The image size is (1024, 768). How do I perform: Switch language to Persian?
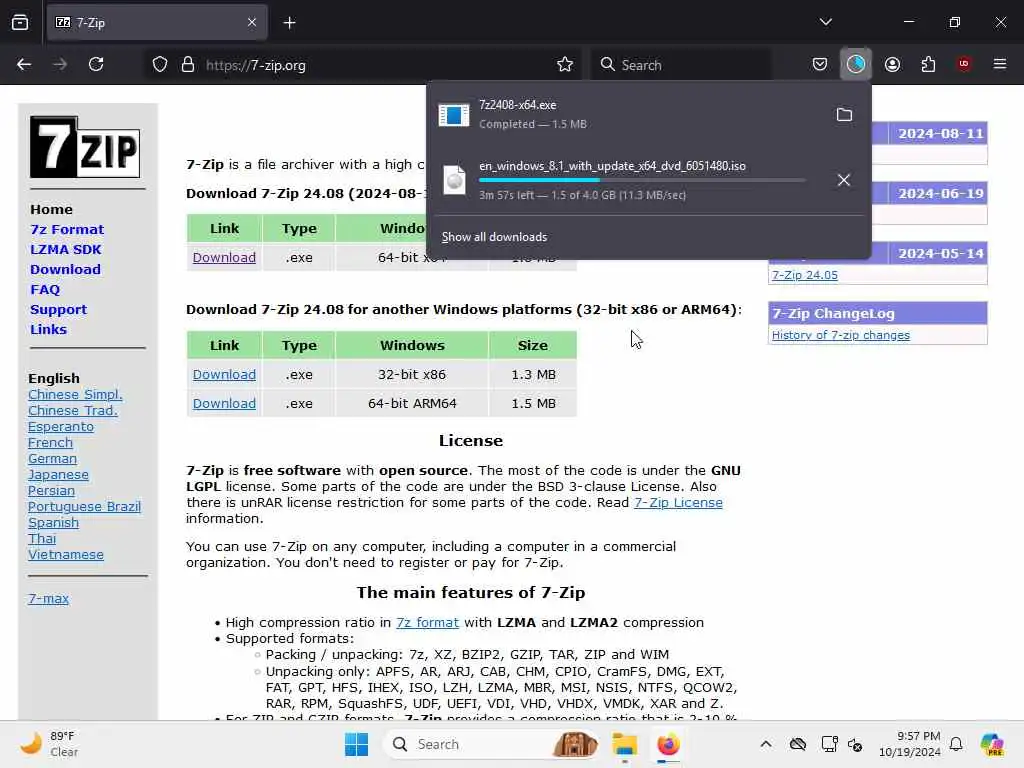click(x=52, y=490)
